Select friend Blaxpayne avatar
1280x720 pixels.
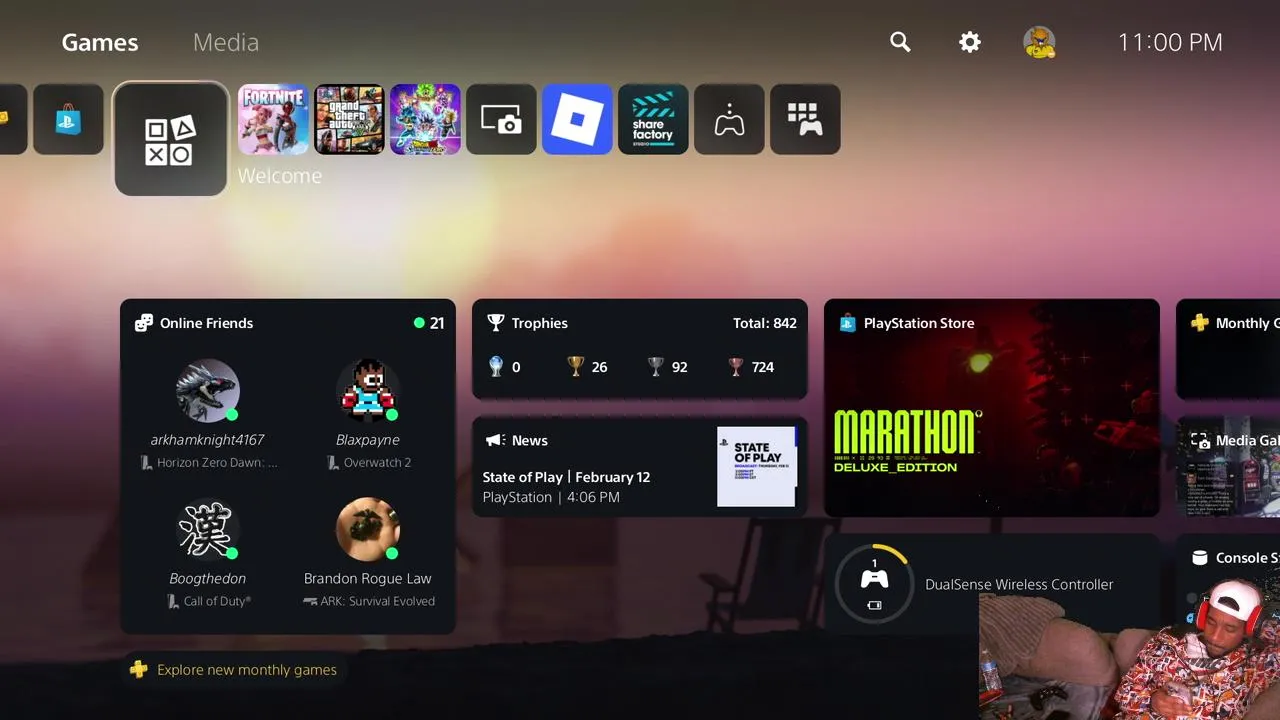[368, 391]
